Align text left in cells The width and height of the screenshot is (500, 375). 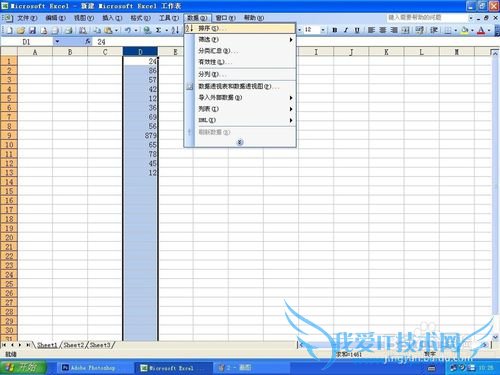(x=371, y=30)
